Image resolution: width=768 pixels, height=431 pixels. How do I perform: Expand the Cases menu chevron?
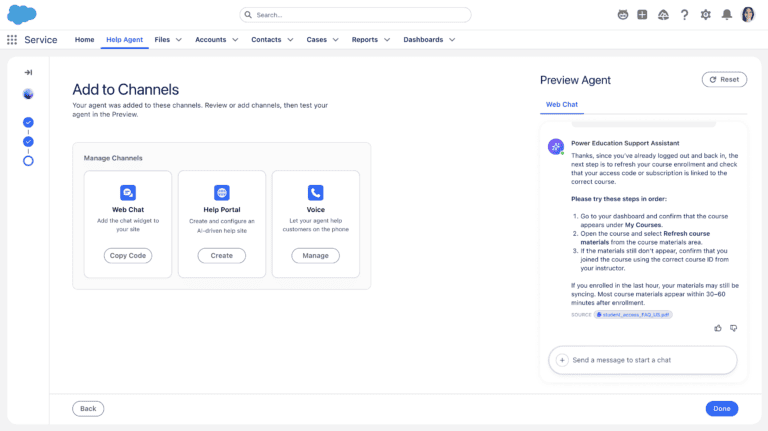coord(336,40)
